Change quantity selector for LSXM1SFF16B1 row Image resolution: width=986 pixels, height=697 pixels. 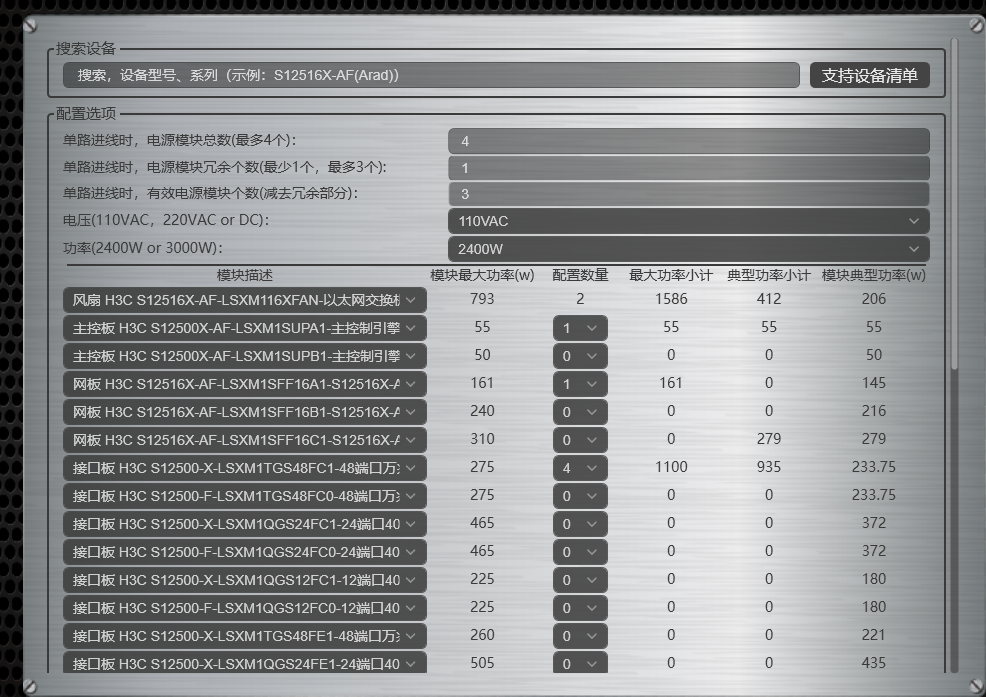click(x=580, y=412)
